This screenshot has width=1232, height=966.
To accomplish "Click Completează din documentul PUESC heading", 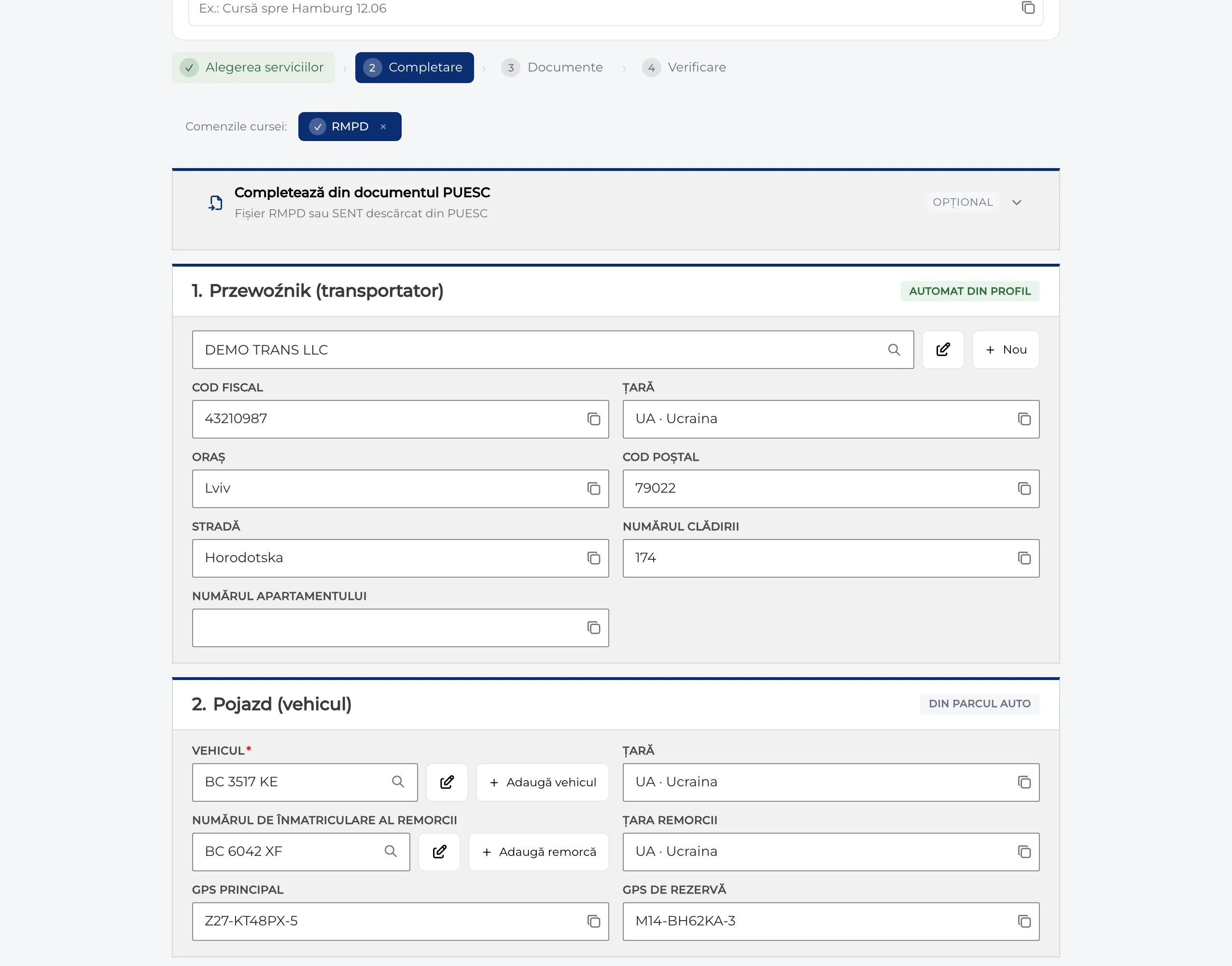I will [x=362, y=192].
